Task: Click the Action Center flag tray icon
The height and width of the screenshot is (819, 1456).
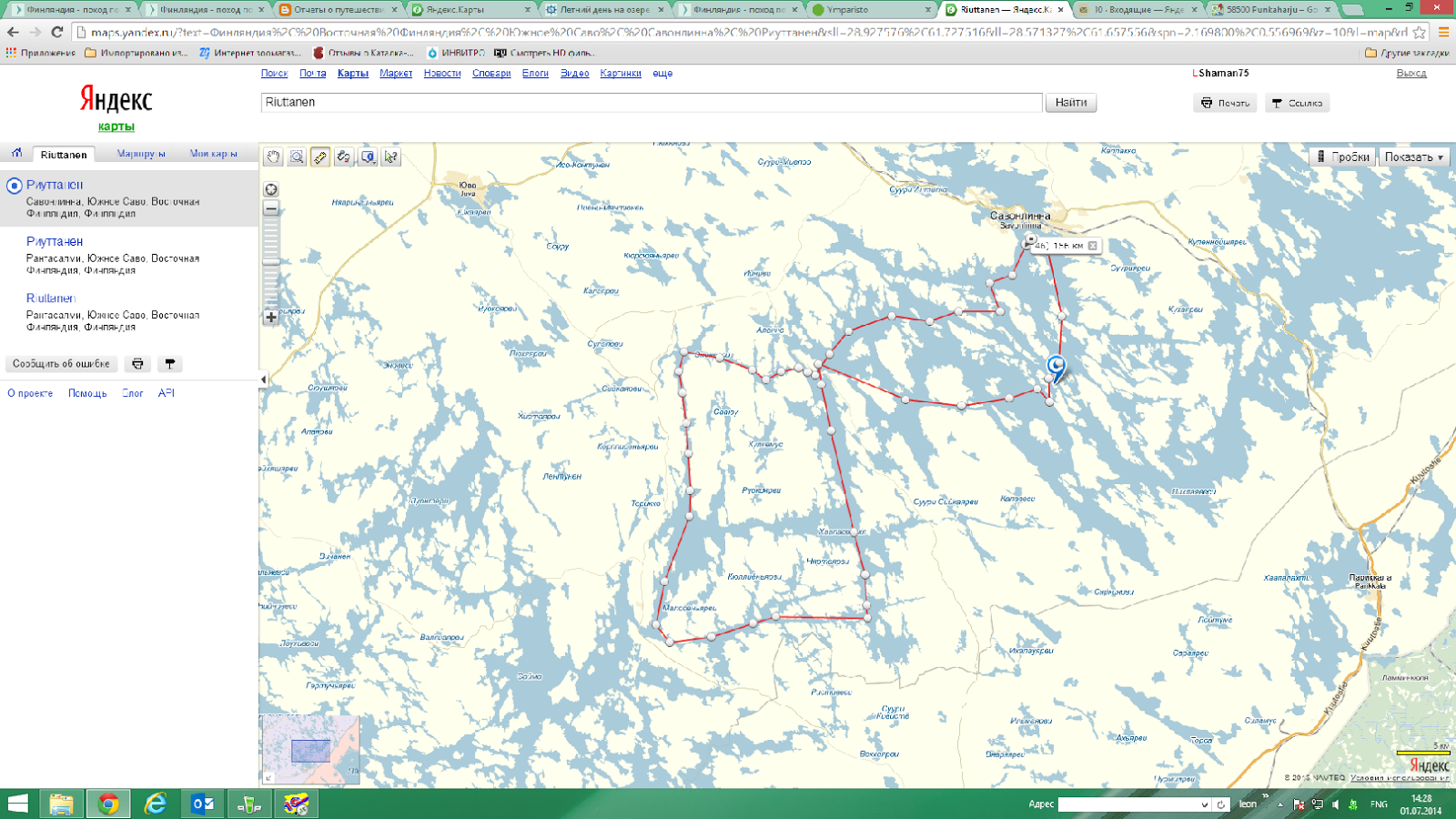Action: point(1299,804)
